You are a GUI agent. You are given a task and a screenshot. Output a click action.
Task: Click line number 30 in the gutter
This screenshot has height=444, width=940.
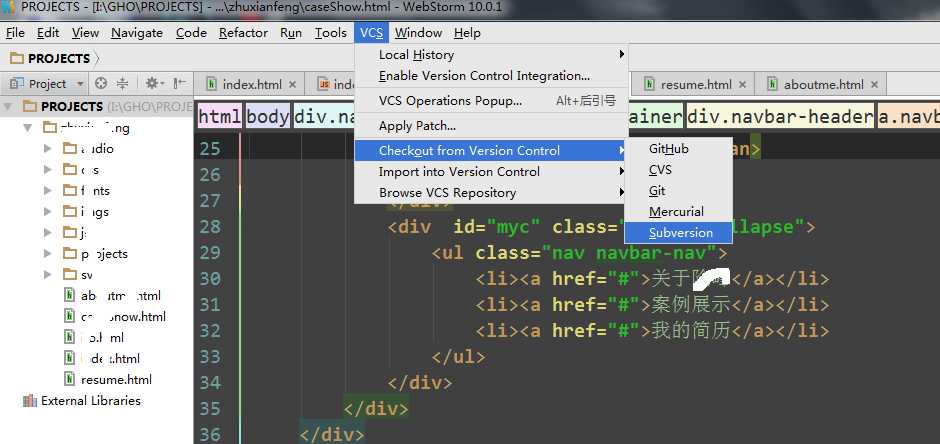point(210,279)
